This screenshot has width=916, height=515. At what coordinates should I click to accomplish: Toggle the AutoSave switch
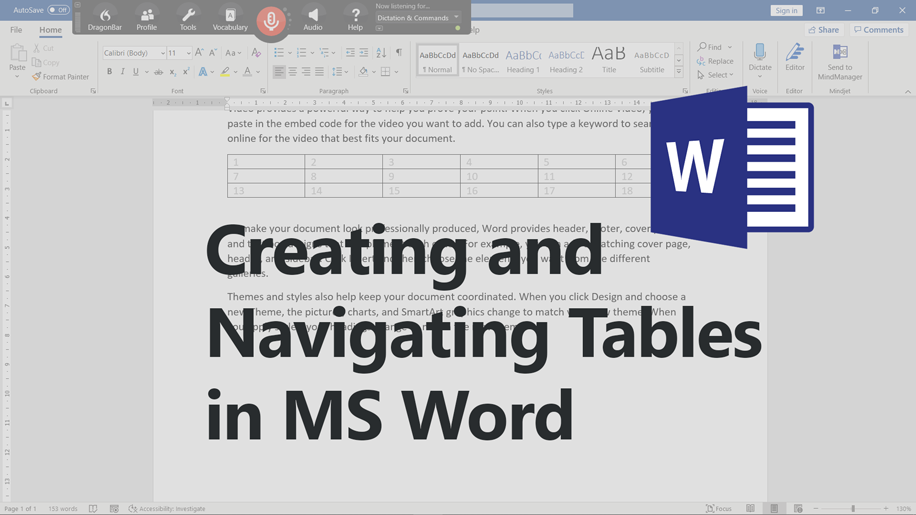click(x=58, y=10)
